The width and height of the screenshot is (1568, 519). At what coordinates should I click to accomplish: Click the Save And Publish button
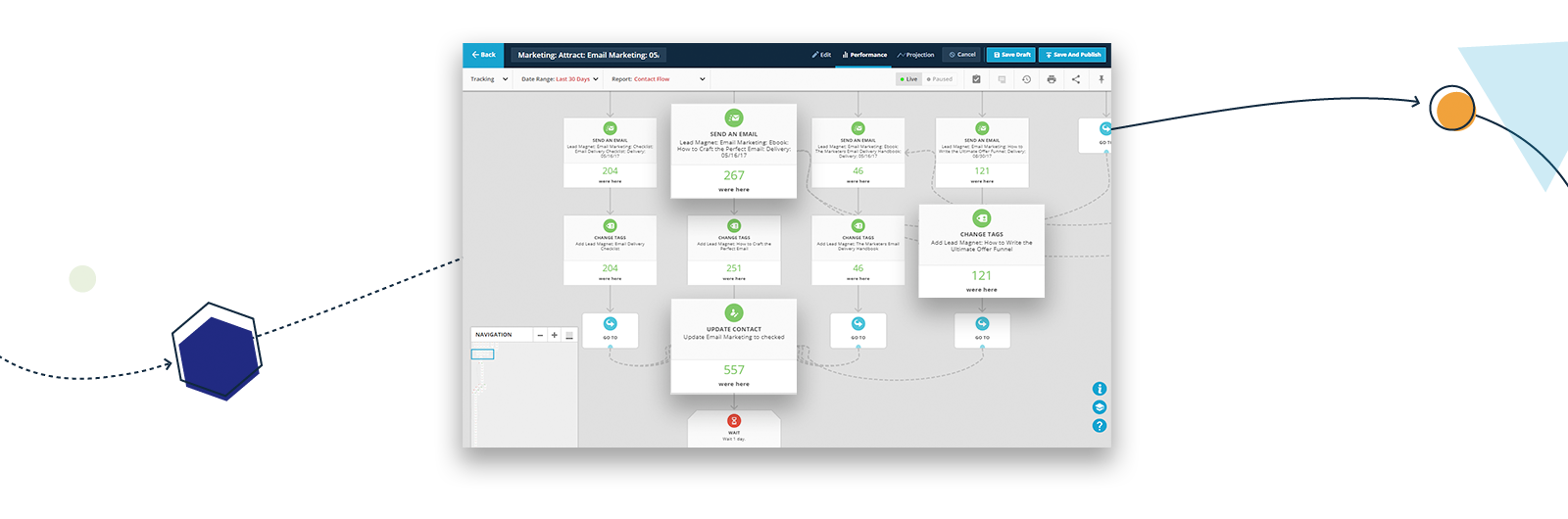1072,55
